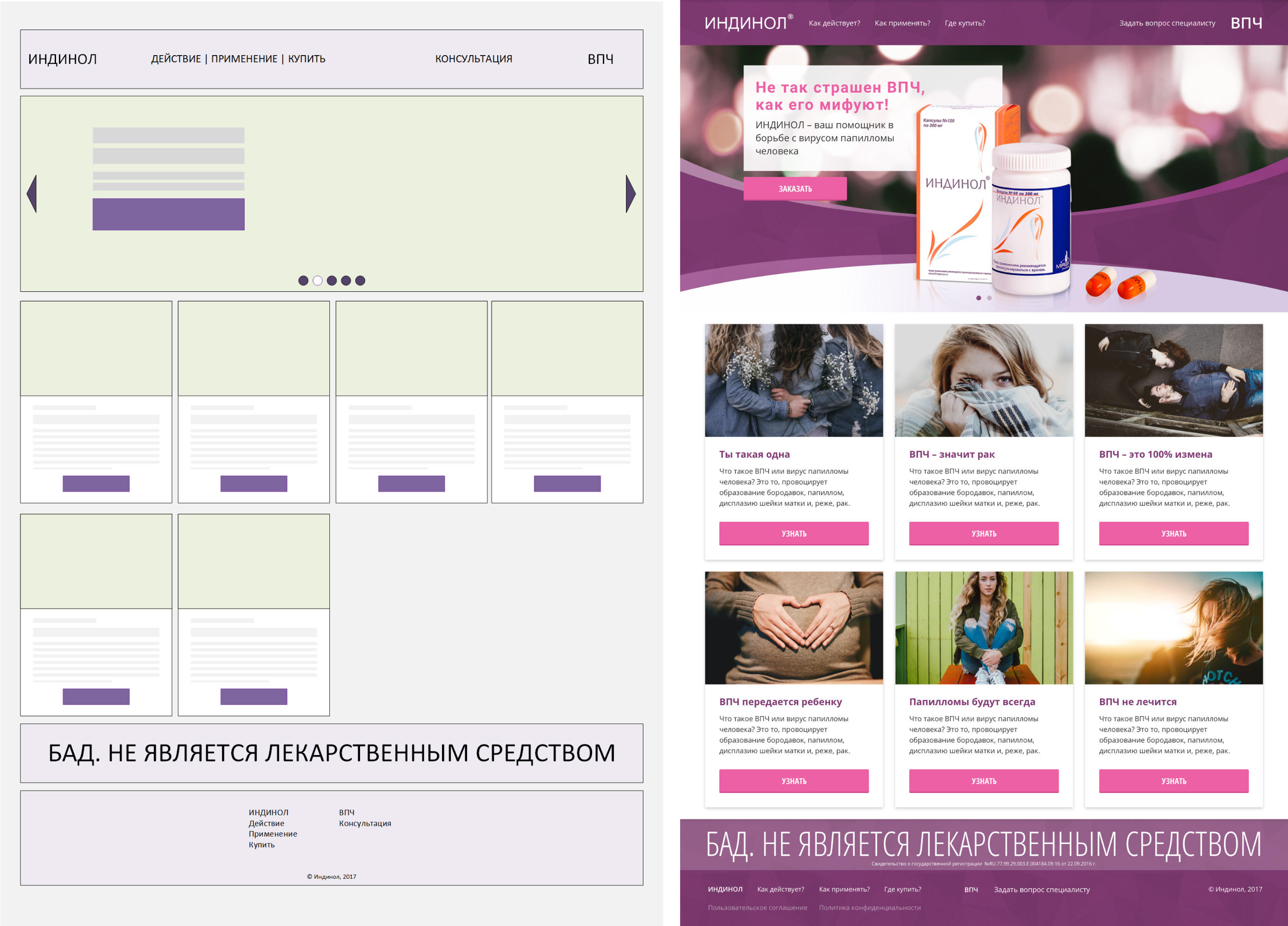Open КУПИТЬ in the wireframe navigation
The image size is (1288, 926).
(307, 59)
